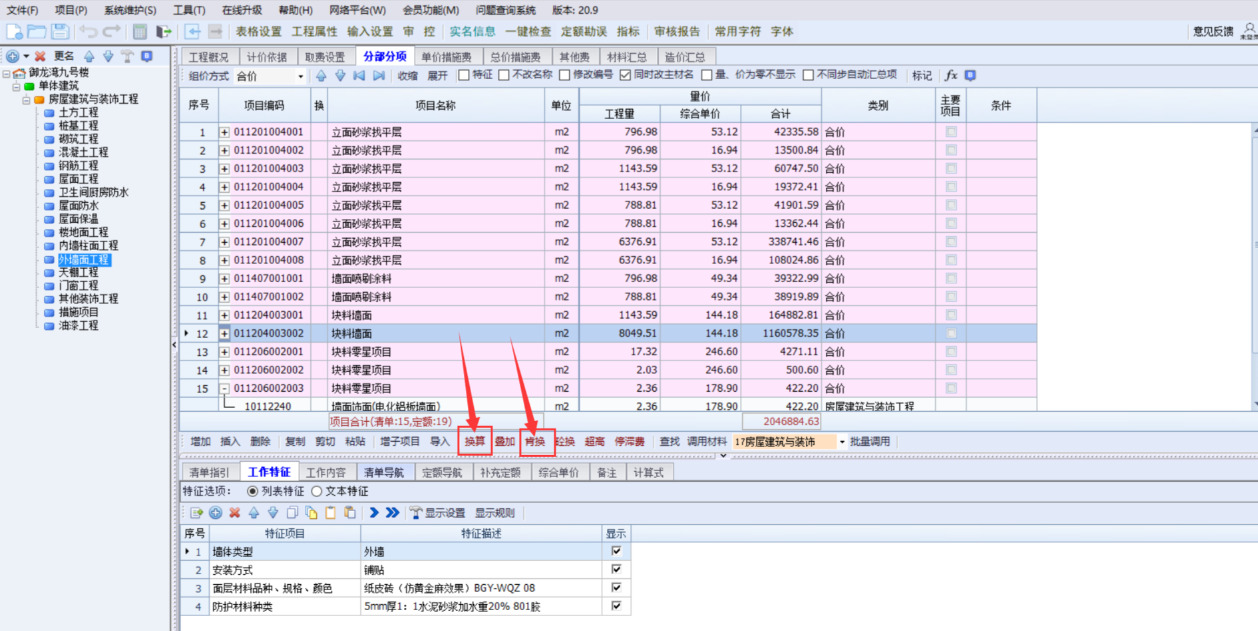Click the jump-to-last-row arrow icon

coord(379,76)
